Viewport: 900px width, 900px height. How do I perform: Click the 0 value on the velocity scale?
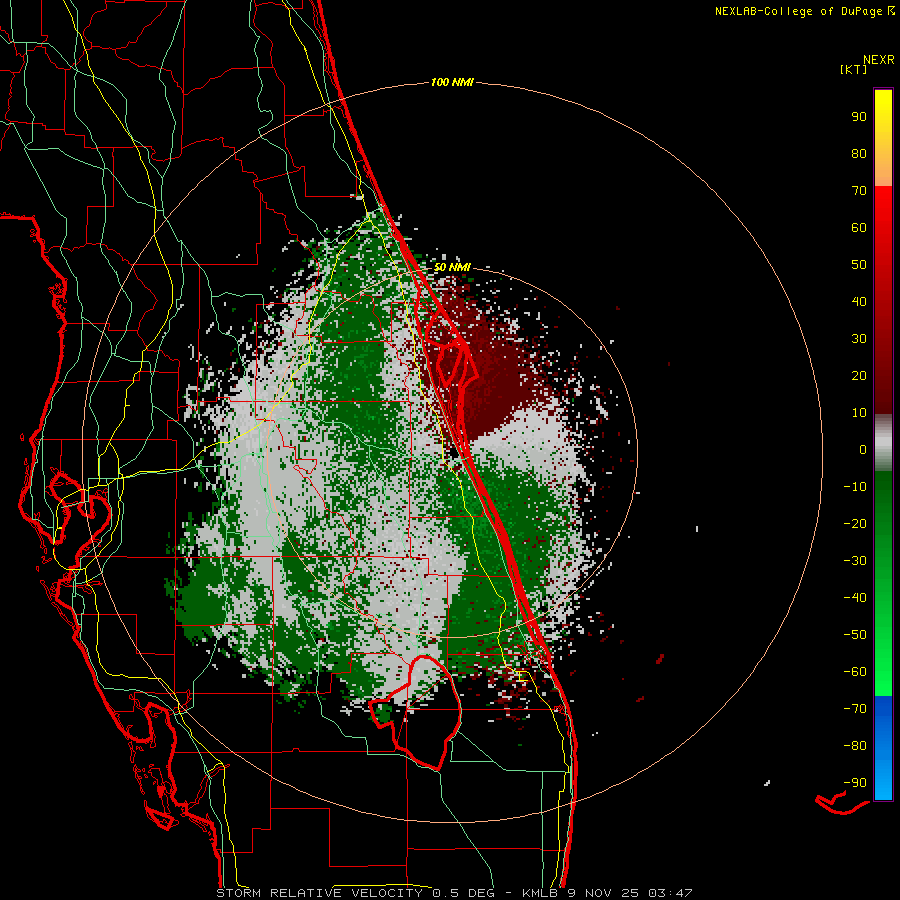[x=863, y=449]
